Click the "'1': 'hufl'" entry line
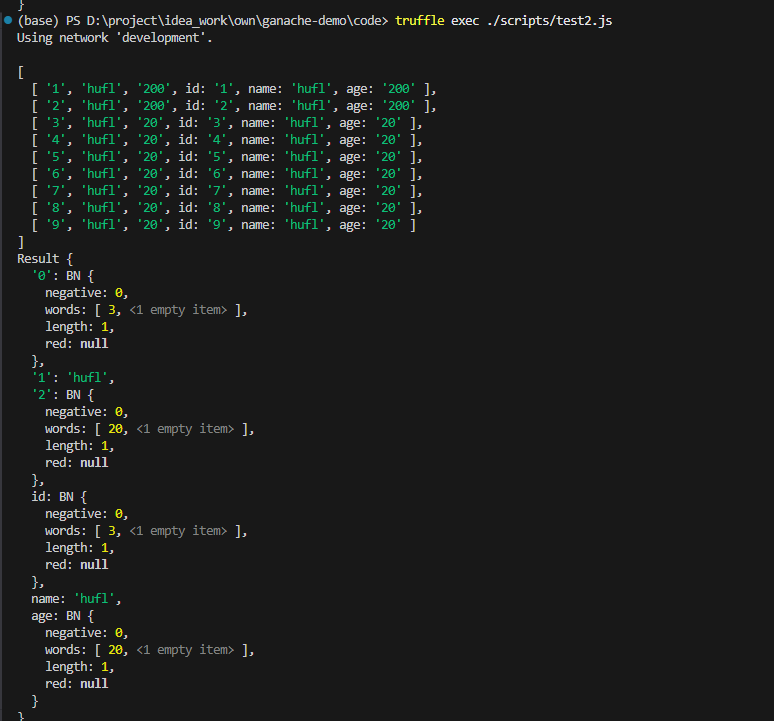Viewport: 774px width, 721px height. pos(73,377)
